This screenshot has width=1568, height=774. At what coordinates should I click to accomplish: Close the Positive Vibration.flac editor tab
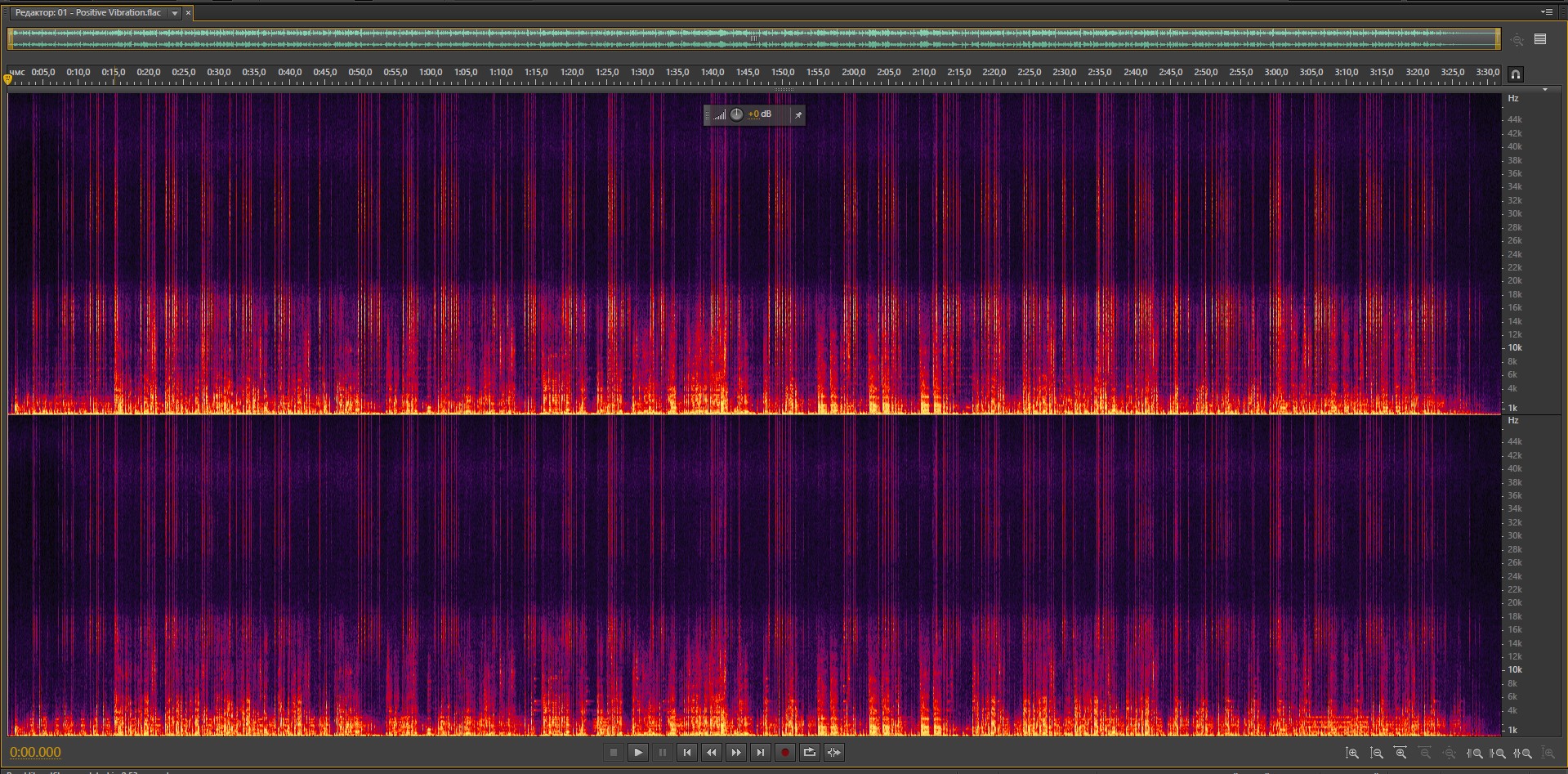188,13
